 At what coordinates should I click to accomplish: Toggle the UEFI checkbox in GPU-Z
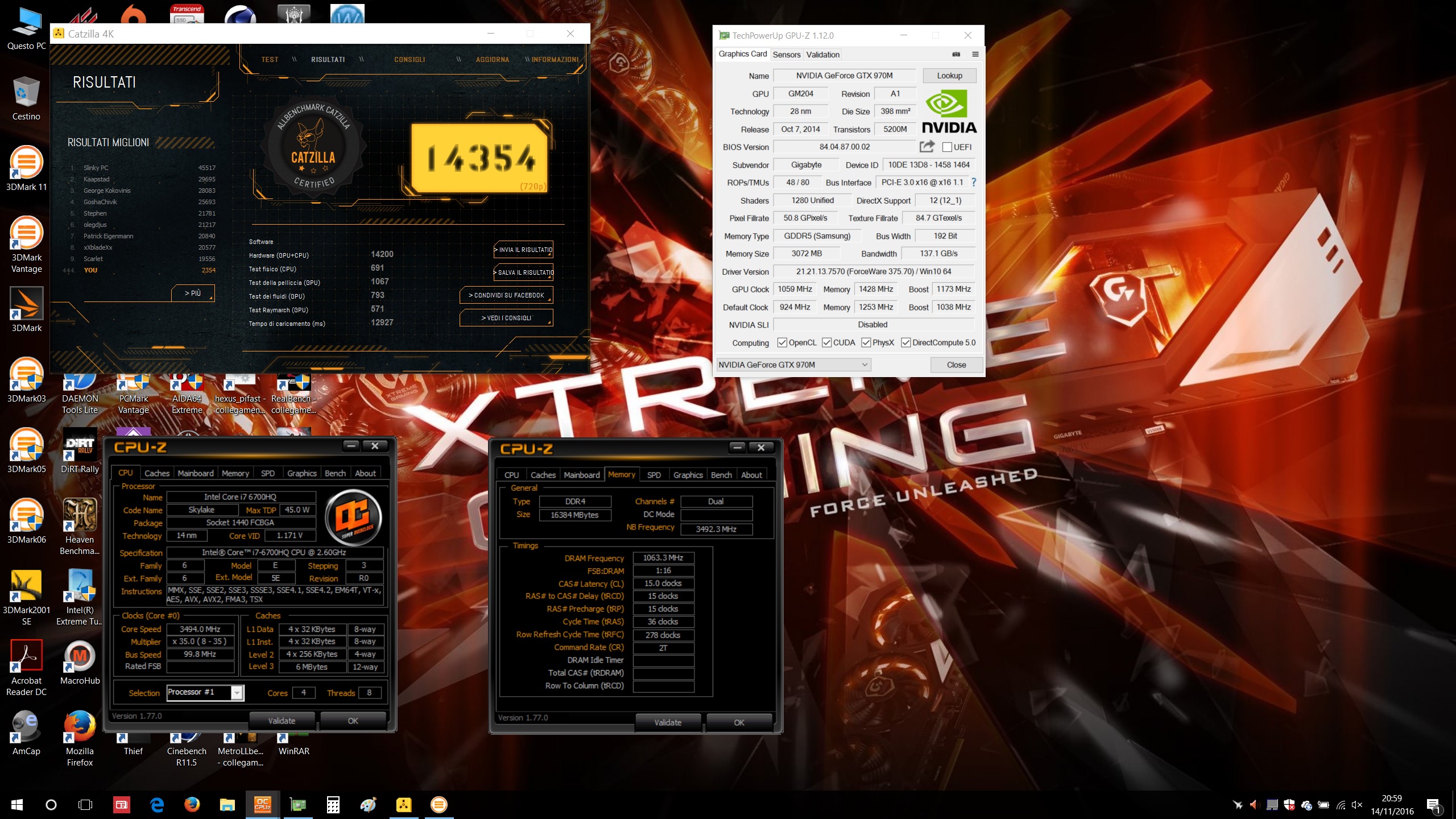click(947, 147)
